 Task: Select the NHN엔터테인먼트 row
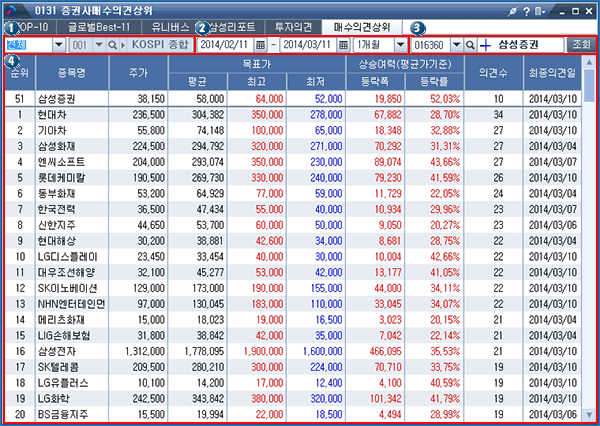[293, 304]
